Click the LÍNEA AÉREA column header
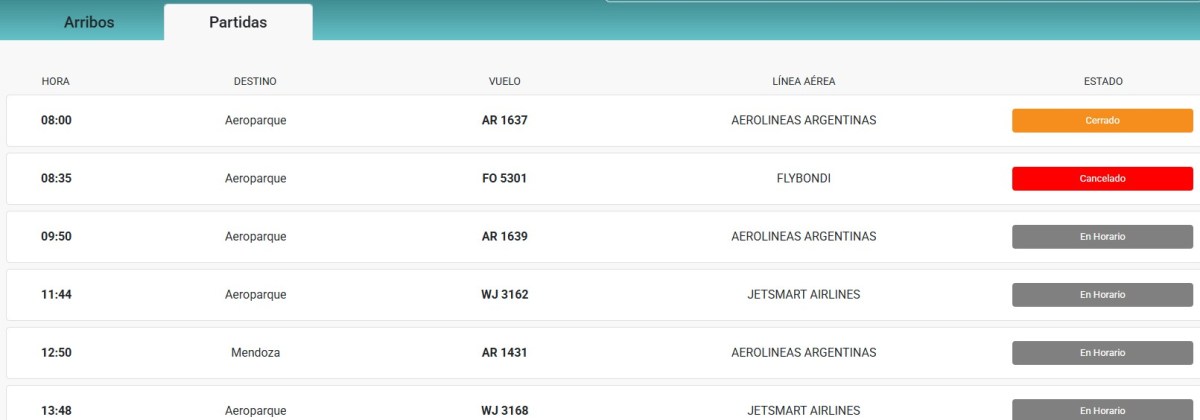Screen dimensions: 1200x420 (x=803, y=81)
